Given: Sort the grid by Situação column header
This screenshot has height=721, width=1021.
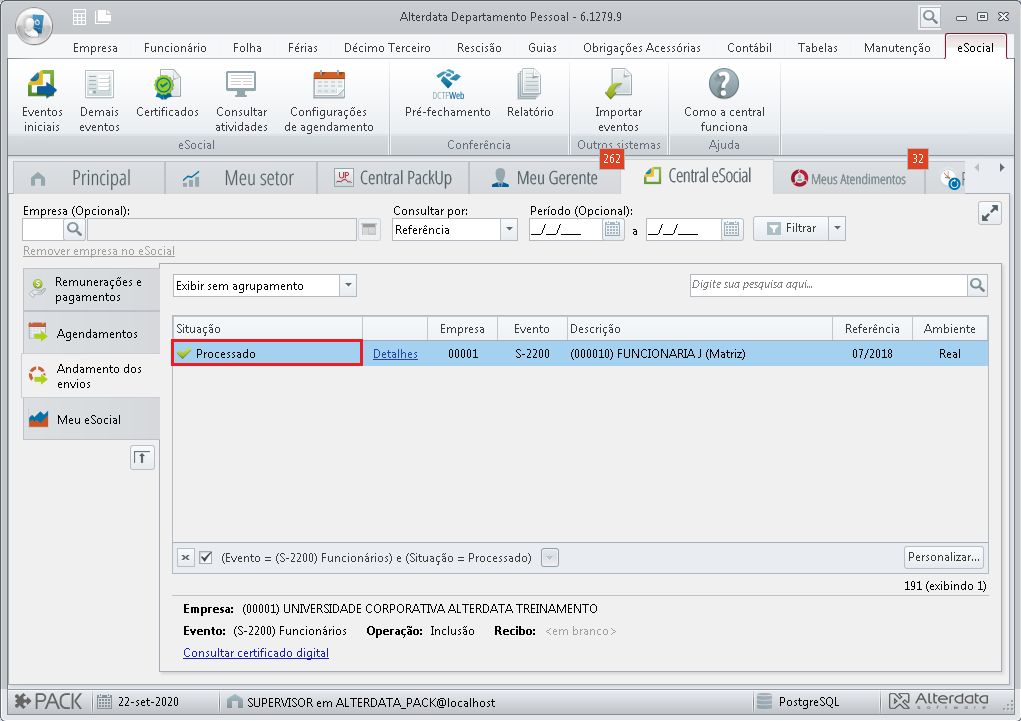Looking at the screenshot, I should tap(268, 329).
